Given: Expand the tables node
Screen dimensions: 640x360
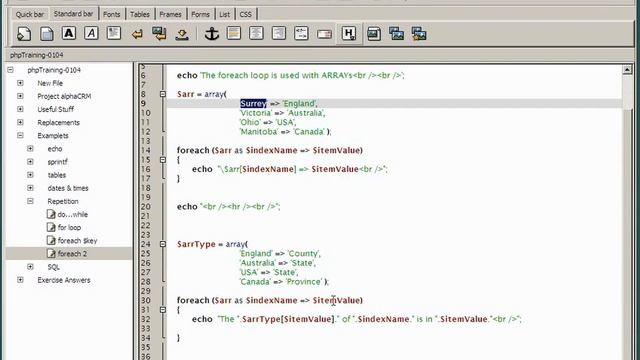Looking at the screenshot, I should point(30,175).
